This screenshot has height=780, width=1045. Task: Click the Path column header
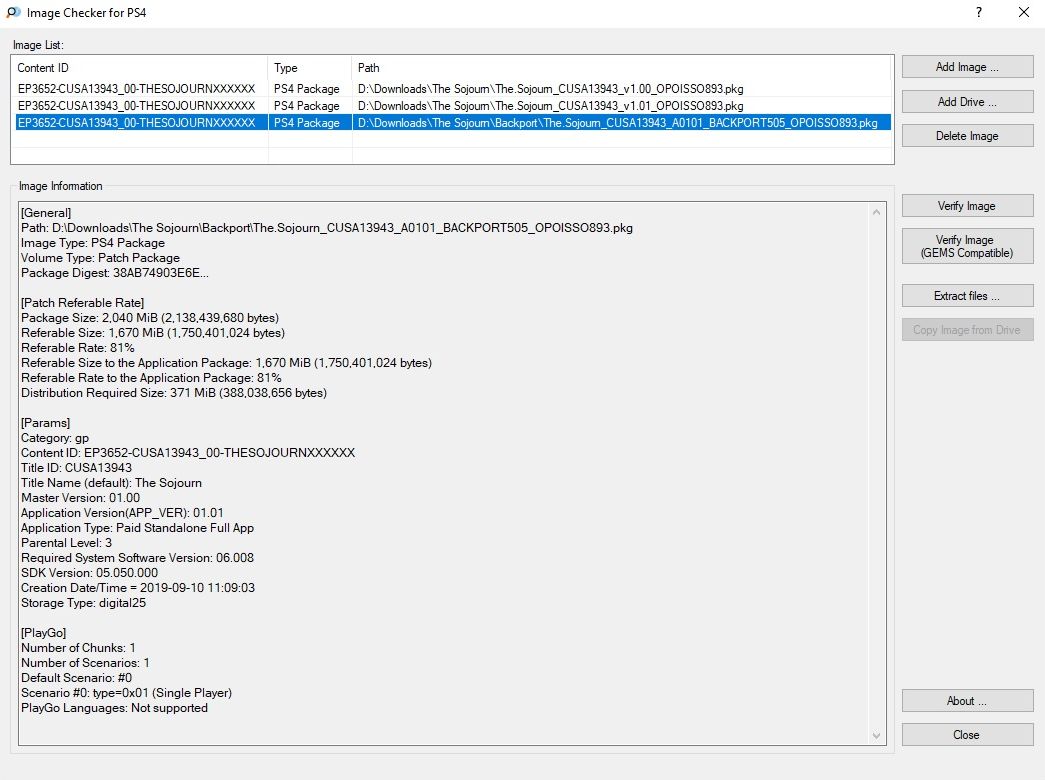(620, 68)
